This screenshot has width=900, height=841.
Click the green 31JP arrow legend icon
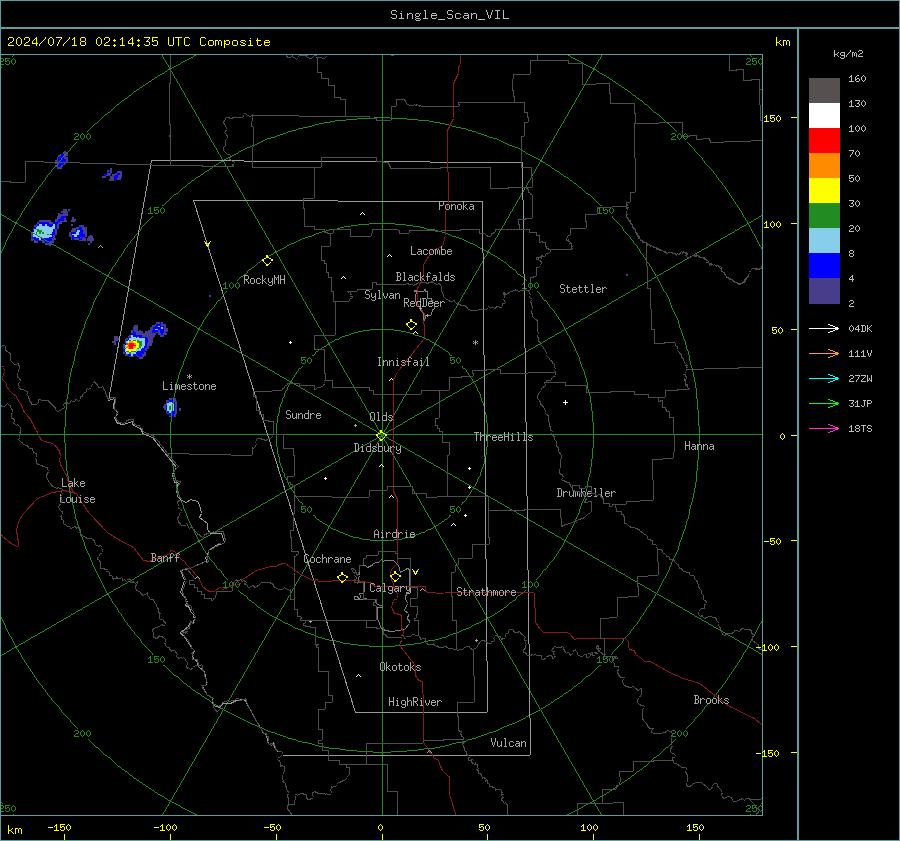[824, 404]
